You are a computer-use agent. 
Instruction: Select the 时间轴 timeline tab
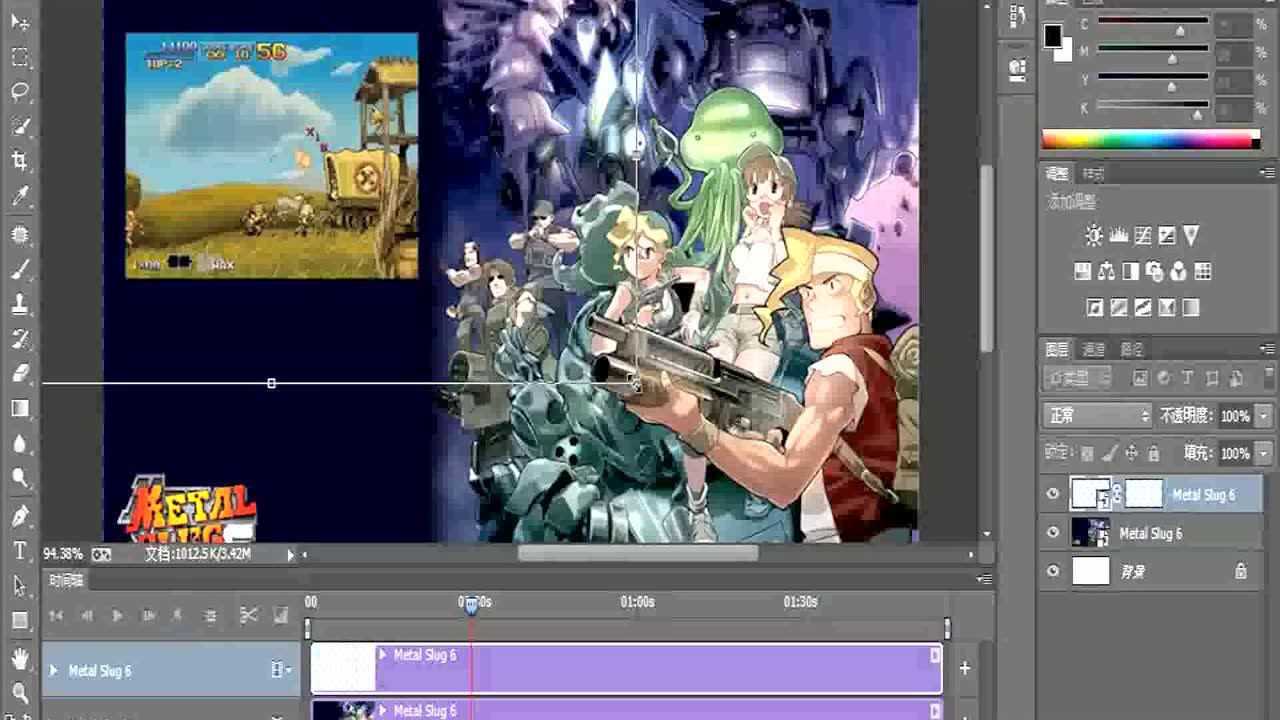coord(66,580)
